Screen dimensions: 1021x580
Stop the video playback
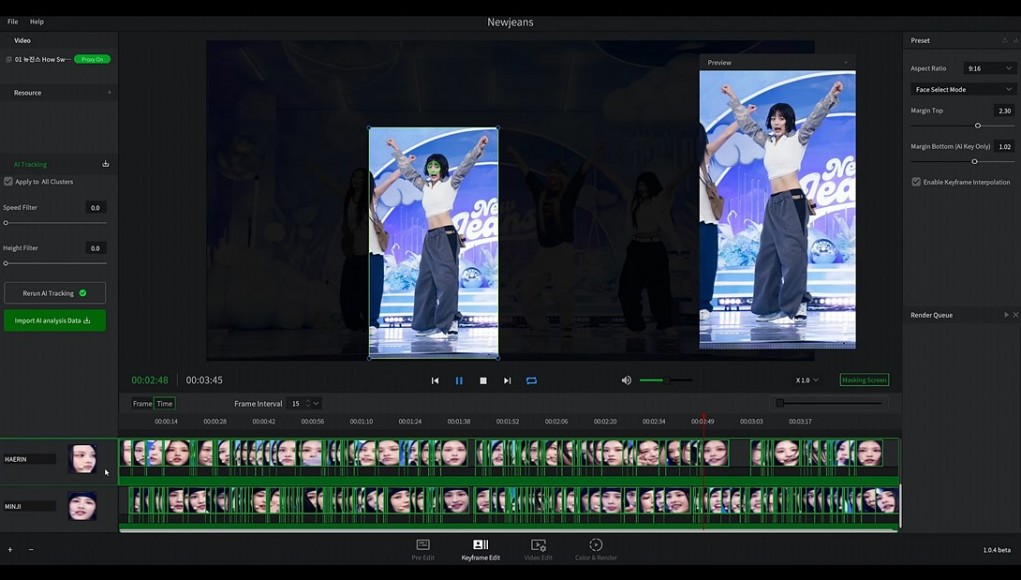[x=483, y=381]
